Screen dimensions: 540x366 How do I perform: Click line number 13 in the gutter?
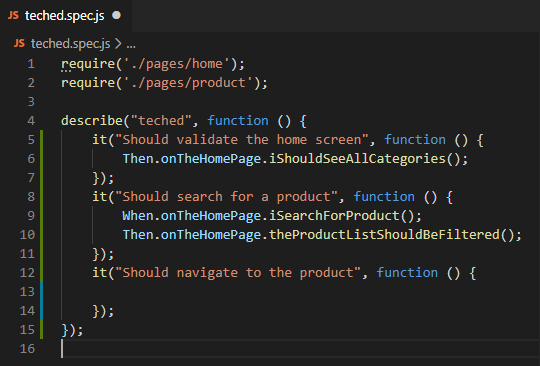27,292
